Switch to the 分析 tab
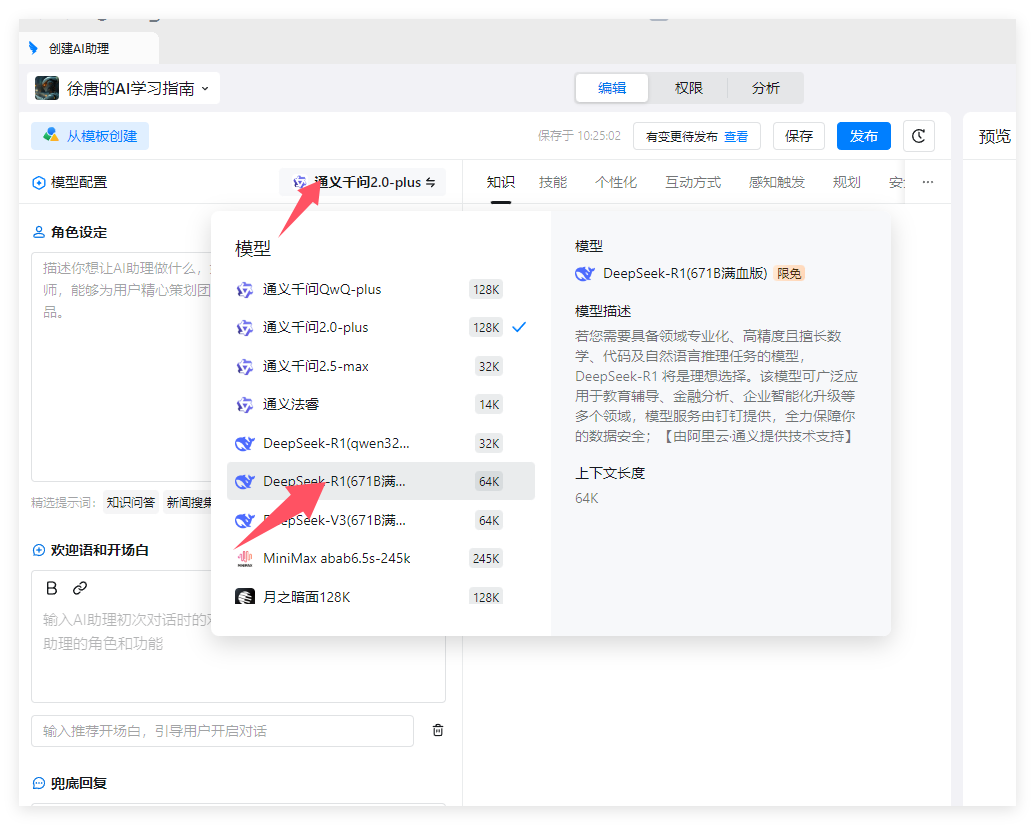 click(x=766, y=88)
